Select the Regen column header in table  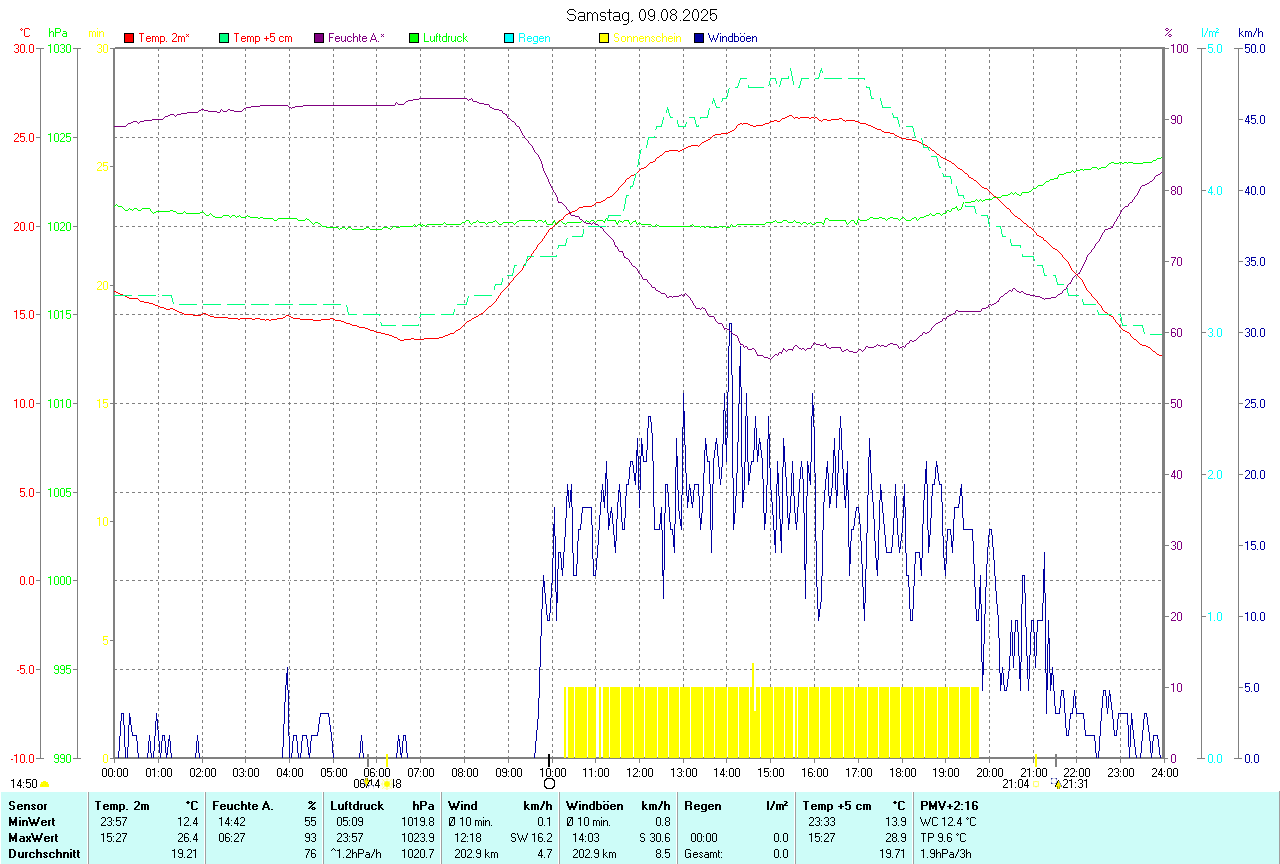click(x=702, y=805)
